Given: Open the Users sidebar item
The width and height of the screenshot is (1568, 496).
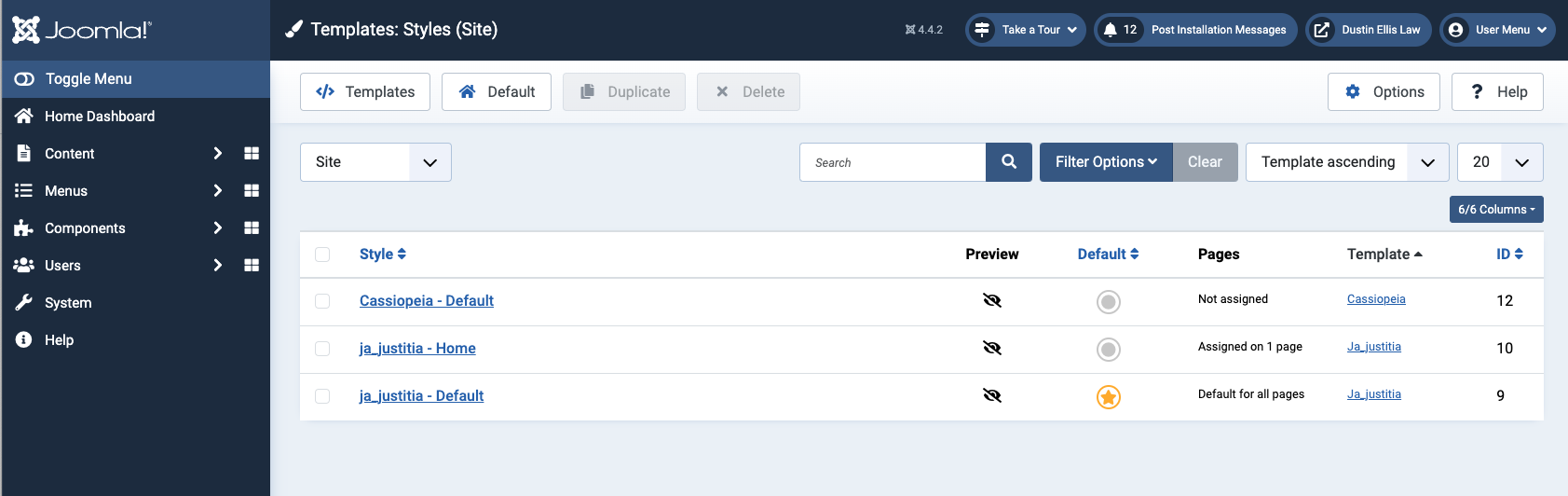Looking at the screenshot, I should point(62,266).
